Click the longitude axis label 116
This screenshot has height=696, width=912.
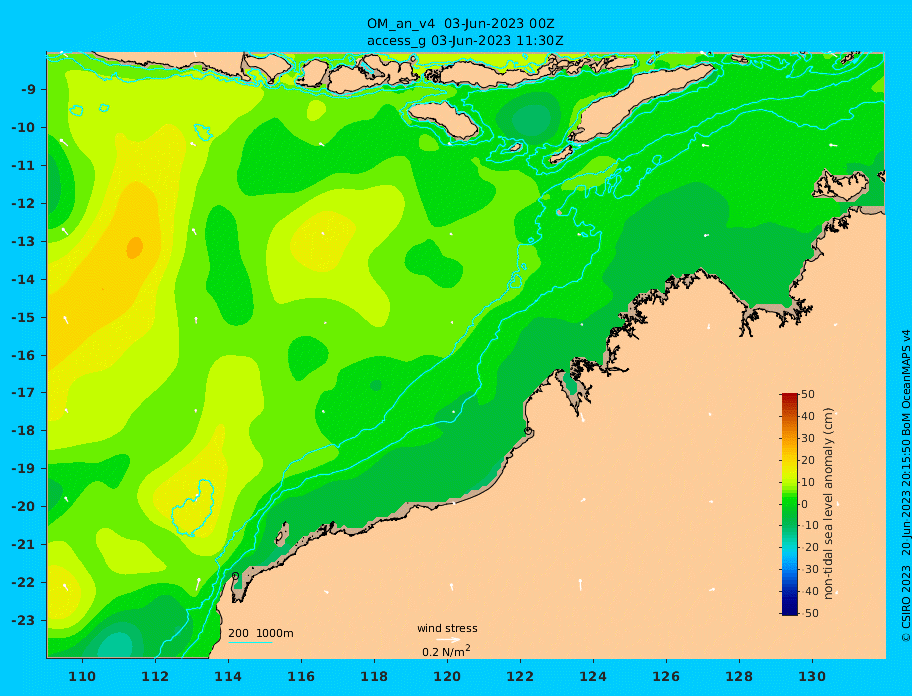[x=301, y=676]
